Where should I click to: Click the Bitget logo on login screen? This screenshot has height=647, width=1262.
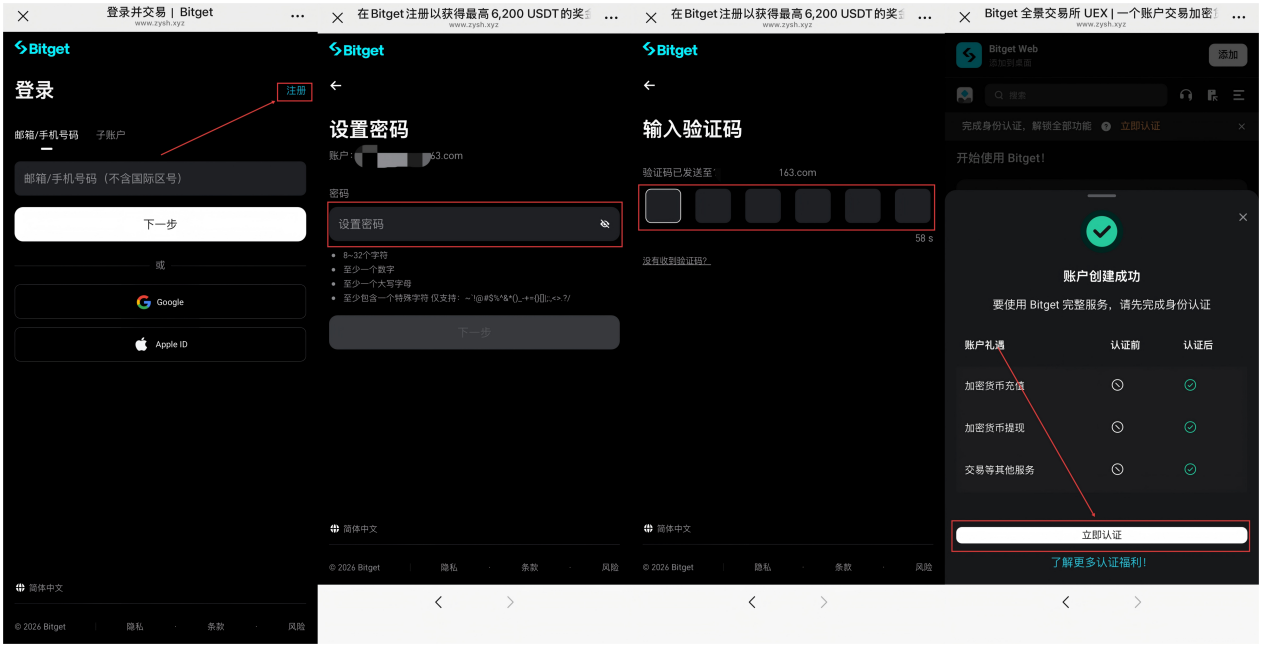tap(42, 48)
